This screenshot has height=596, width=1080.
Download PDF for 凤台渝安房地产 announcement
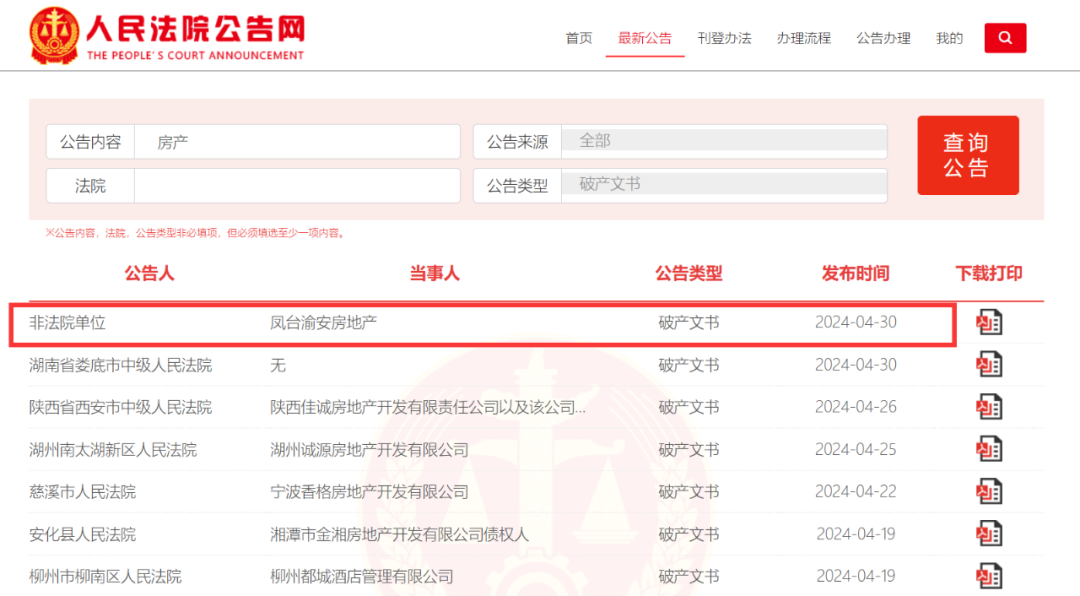(988, 322)
